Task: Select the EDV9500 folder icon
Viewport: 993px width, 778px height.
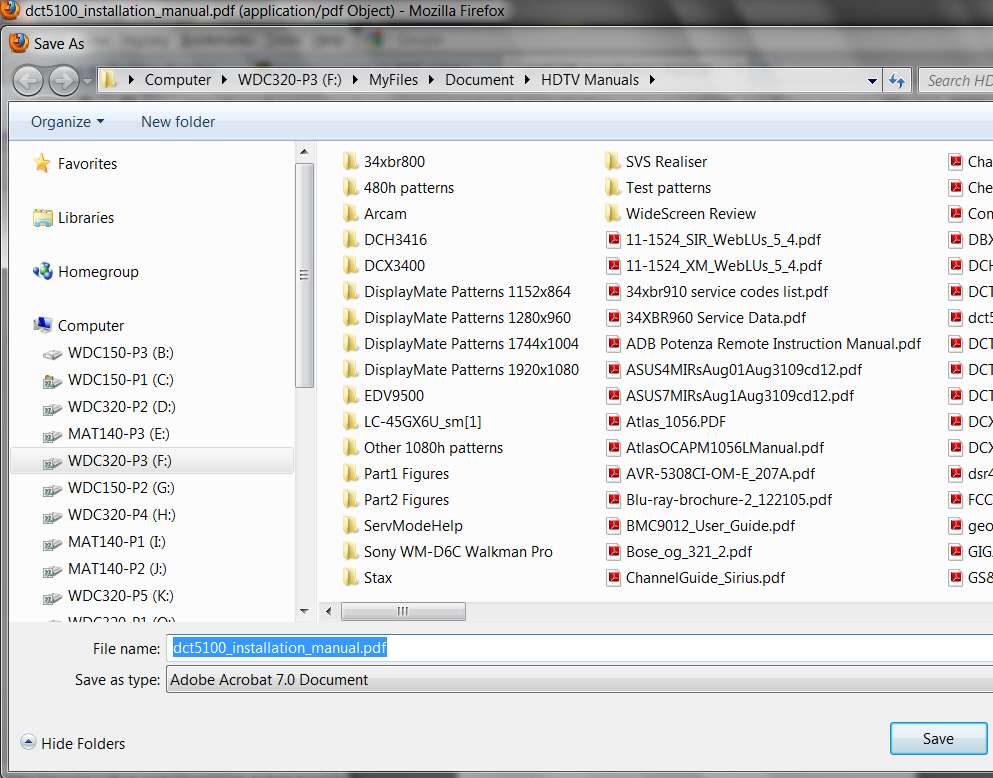Action: click(x=350, y=396)
